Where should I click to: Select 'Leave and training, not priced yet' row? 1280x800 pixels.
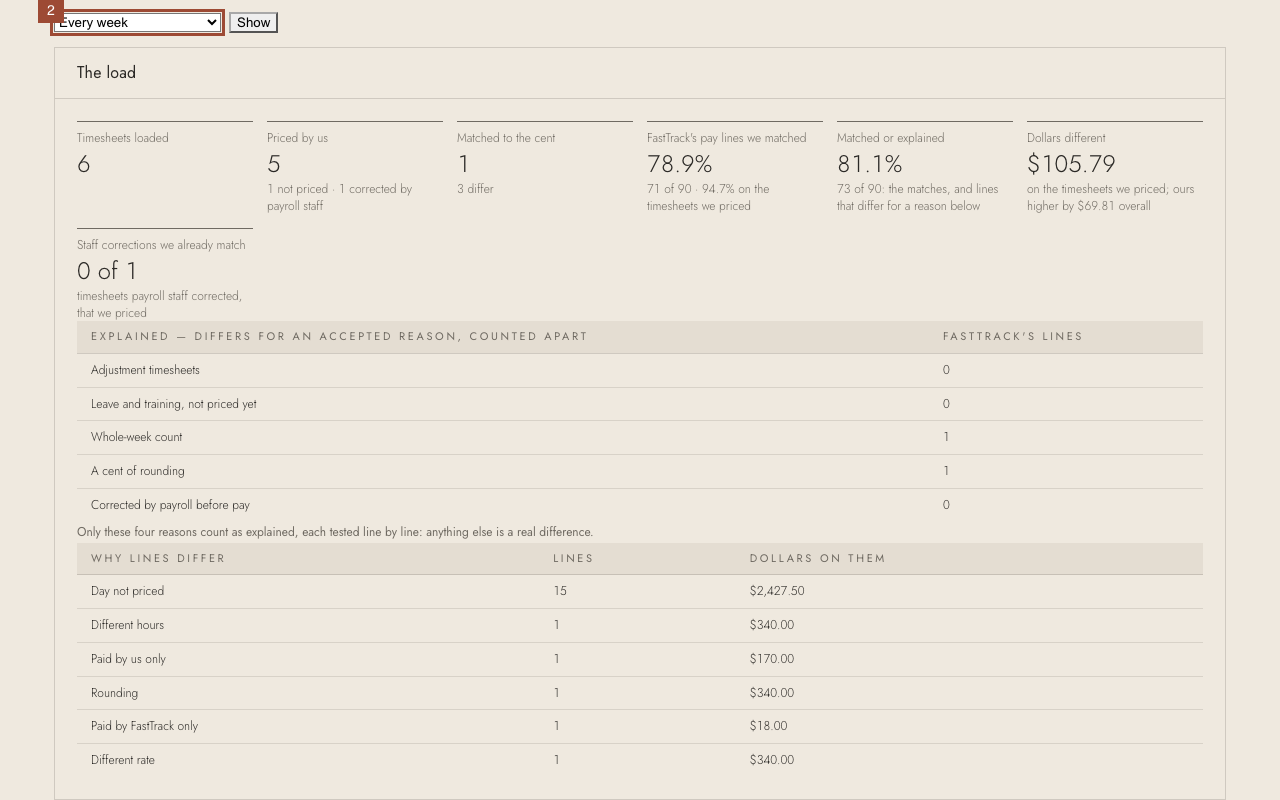(x=640, y=404)
